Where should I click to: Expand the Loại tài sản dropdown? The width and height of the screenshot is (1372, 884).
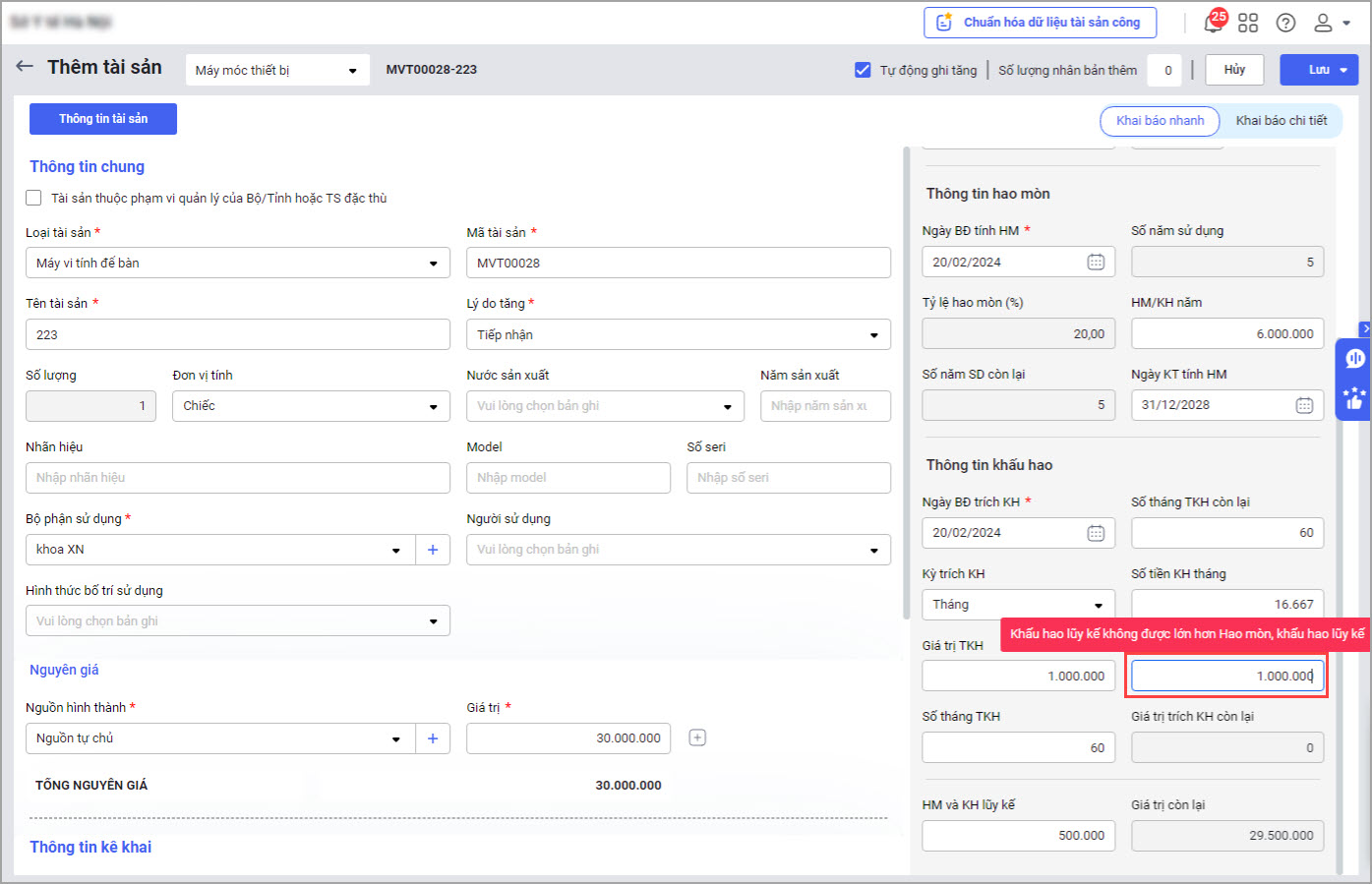[x=433, y=264]
